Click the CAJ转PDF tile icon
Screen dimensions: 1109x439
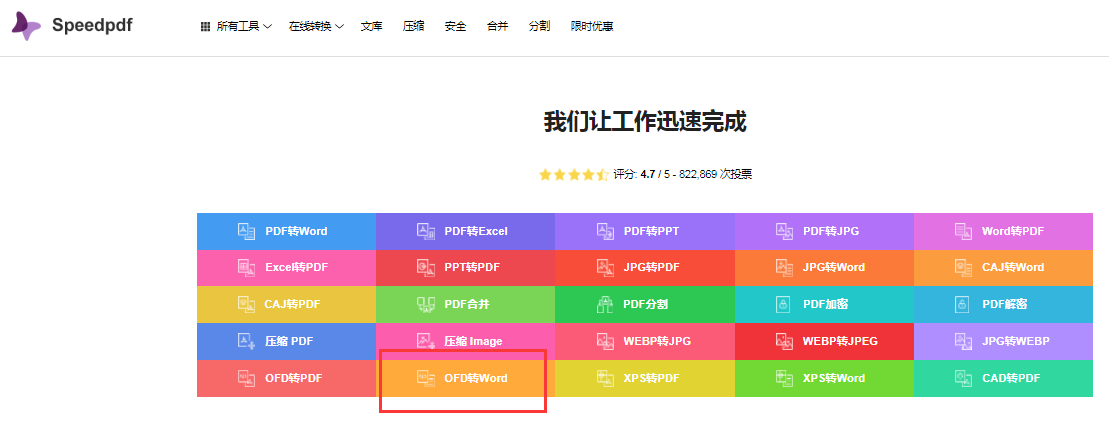click(246, 305)
